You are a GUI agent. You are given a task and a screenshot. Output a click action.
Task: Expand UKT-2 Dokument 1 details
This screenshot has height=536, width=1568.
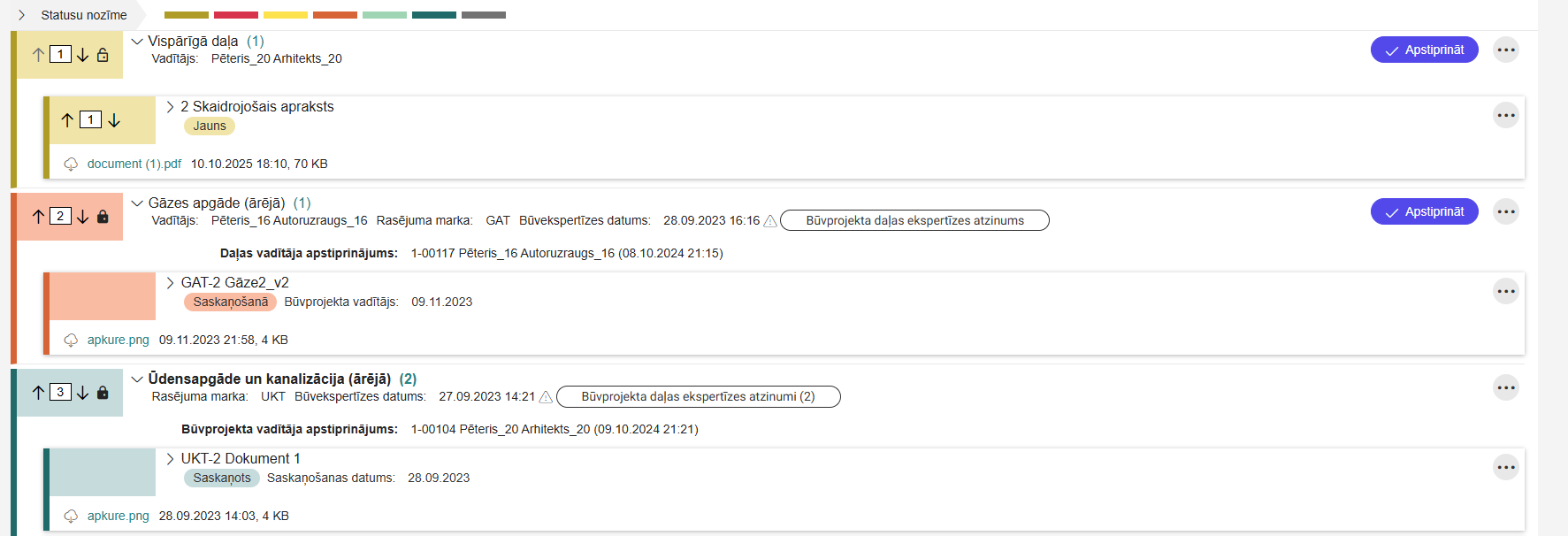(x=170, y=459)
